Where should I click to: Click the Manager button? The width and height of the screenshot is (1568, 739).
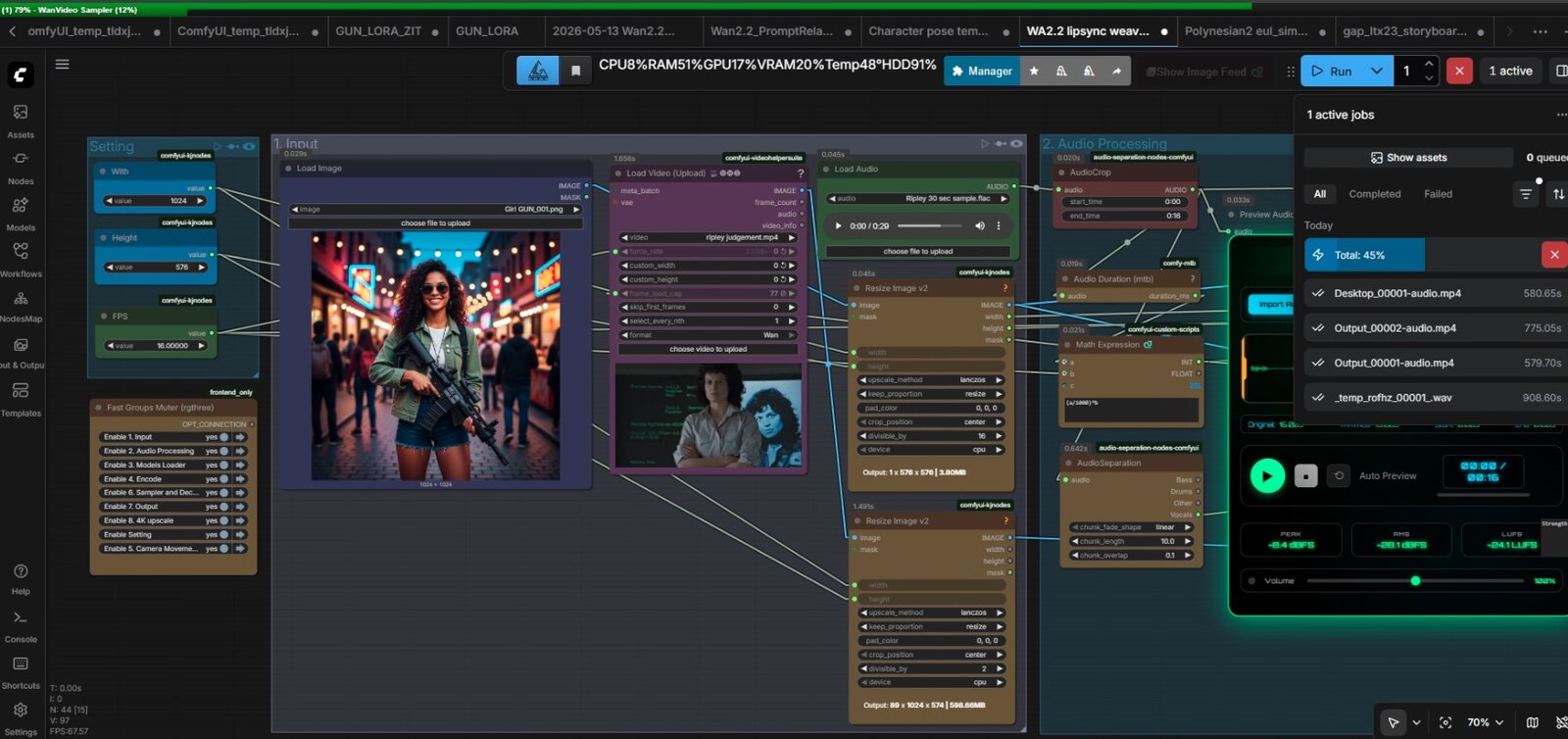pos(981,71)
